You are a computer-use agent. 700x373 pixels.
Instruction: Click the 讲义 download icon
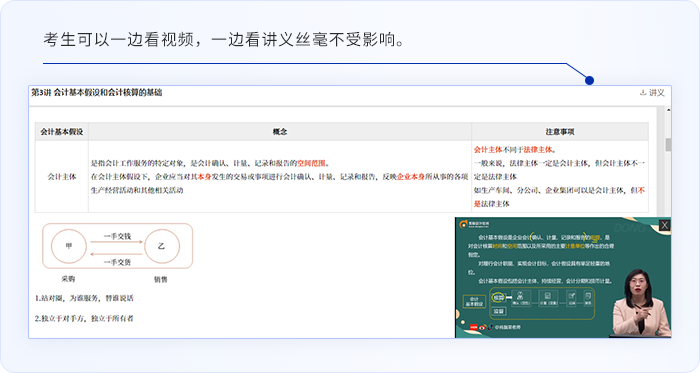[x=643, y=93]
